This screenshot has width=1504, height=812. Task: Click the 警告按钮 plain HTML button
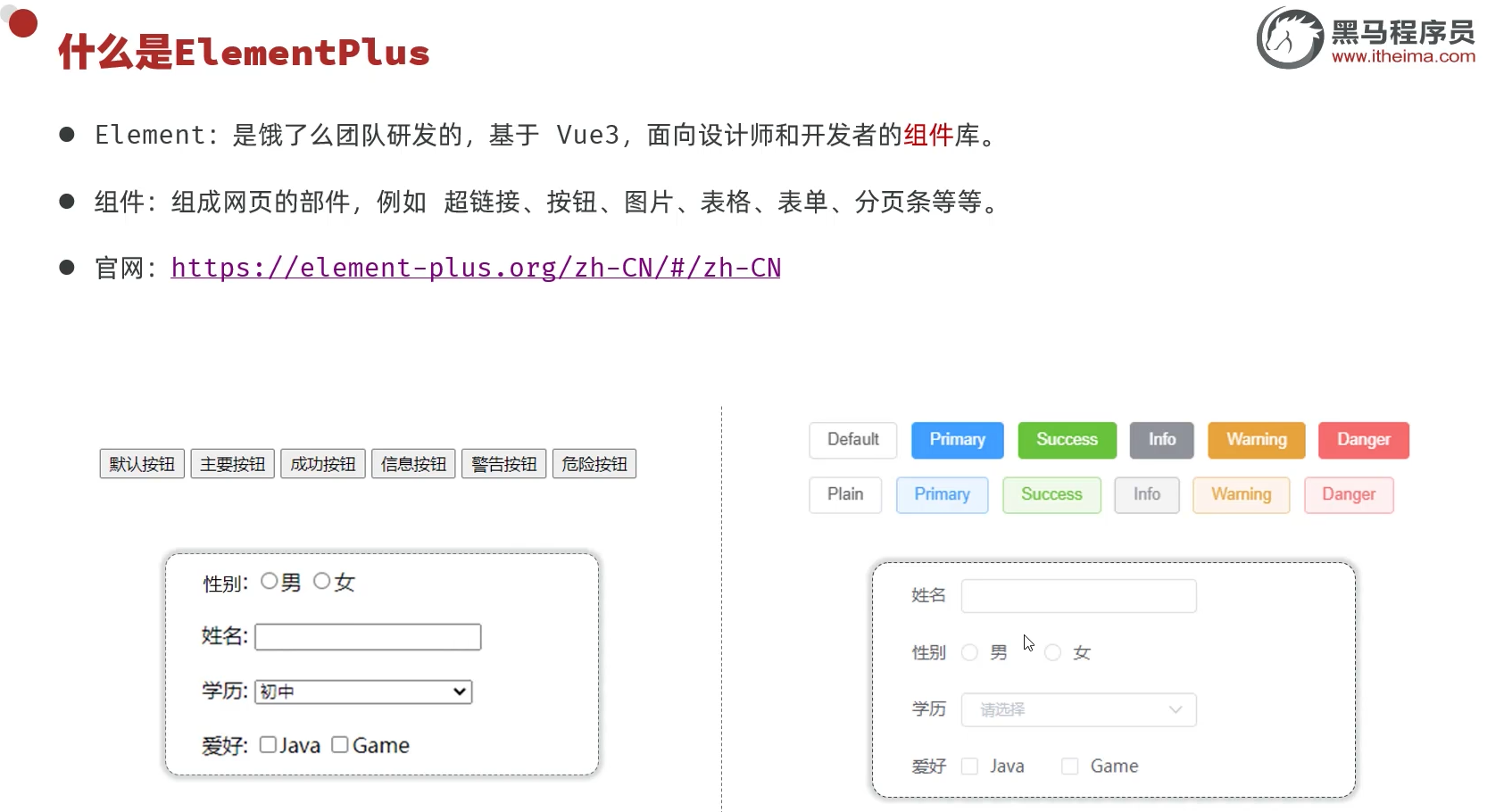point(504,464)
